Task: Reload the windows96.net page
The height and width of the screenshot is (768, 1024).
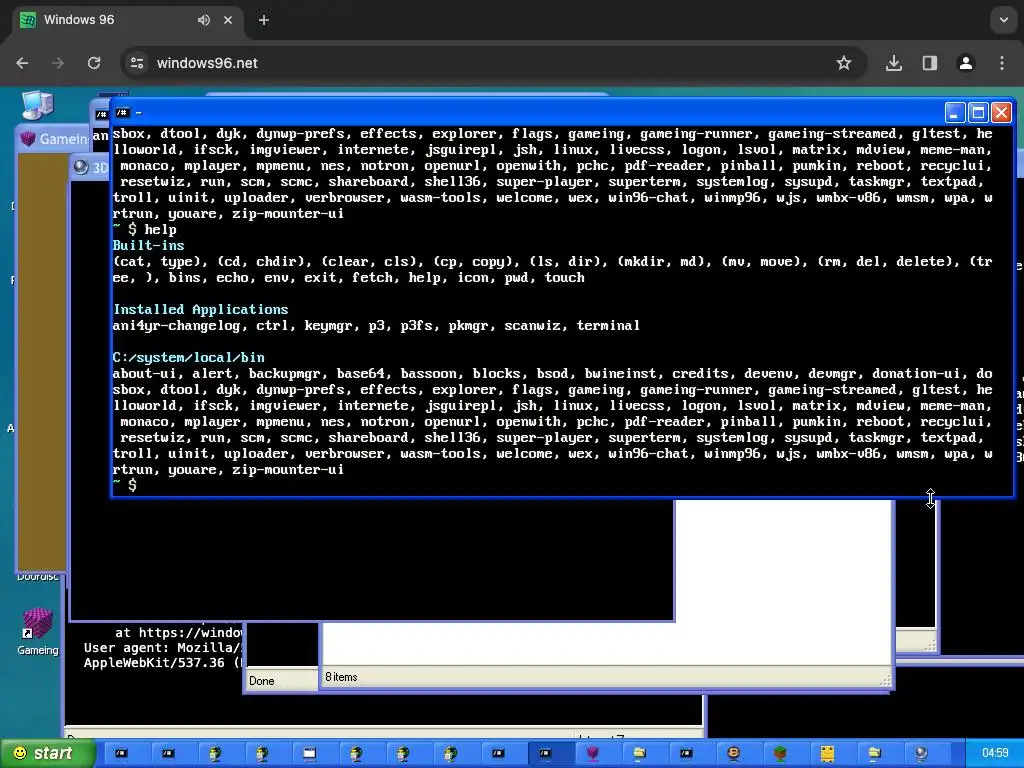Action: click(x=94, y=63)
